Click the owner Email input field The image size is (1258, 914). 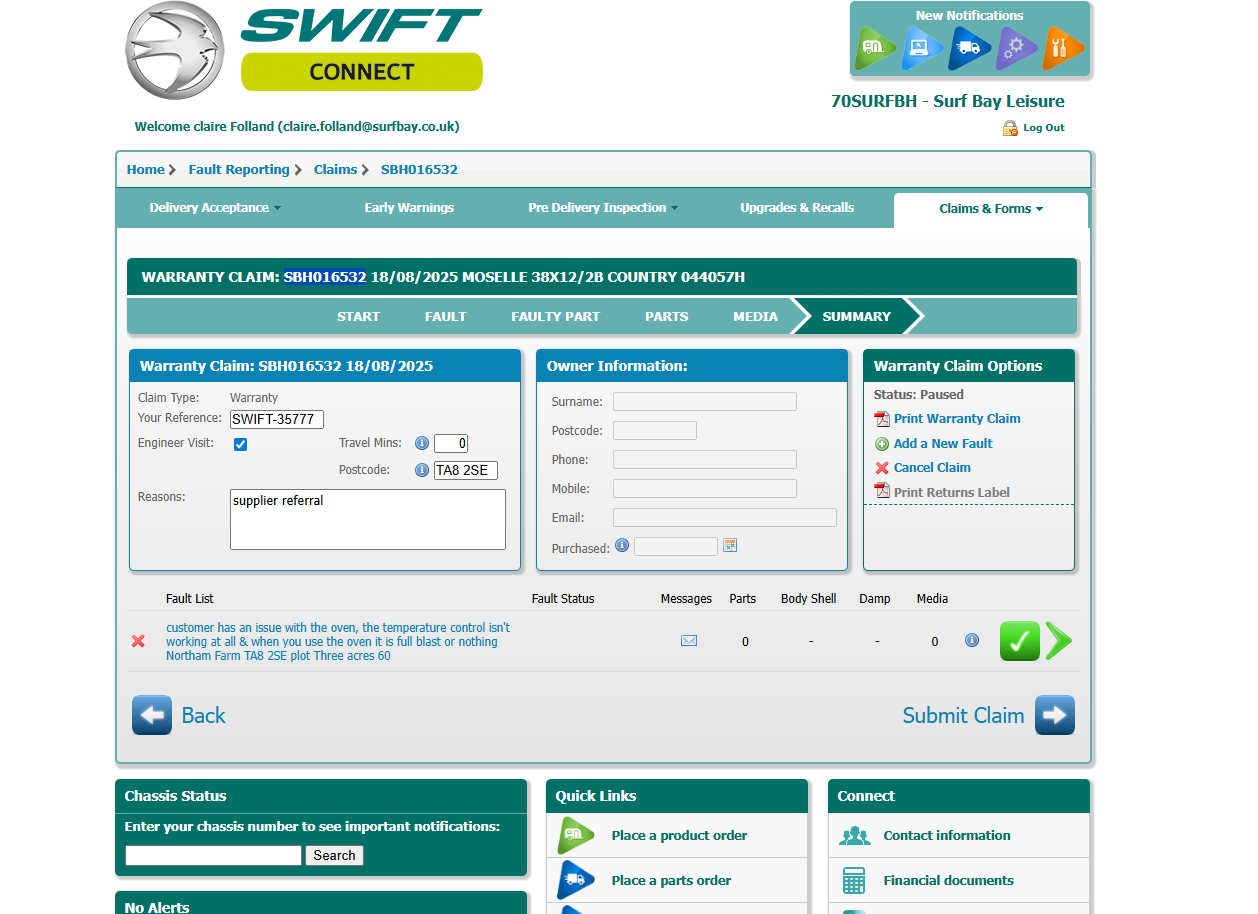tap(725, 518)
